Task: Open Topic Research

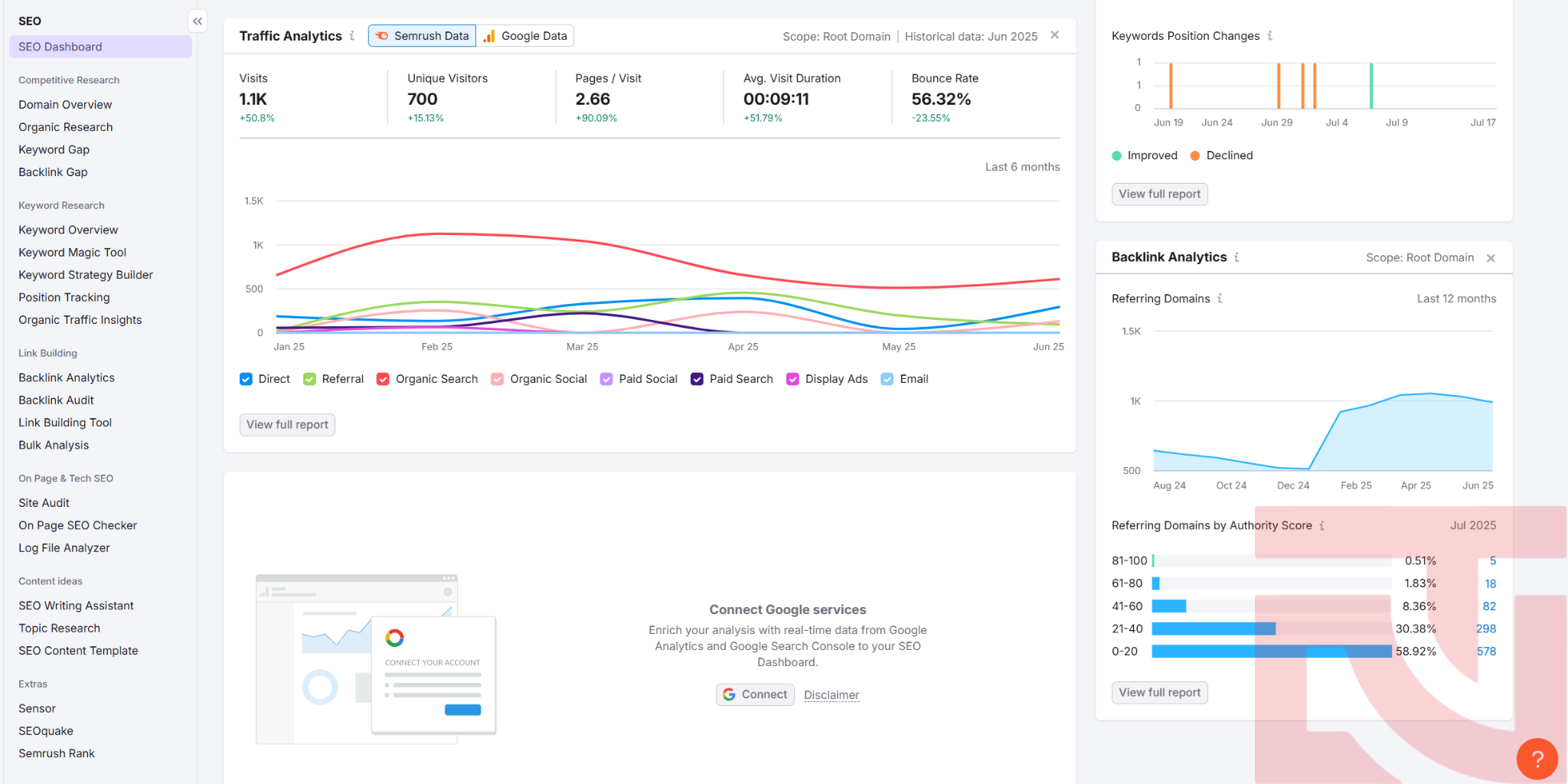Action: [60, 628]
